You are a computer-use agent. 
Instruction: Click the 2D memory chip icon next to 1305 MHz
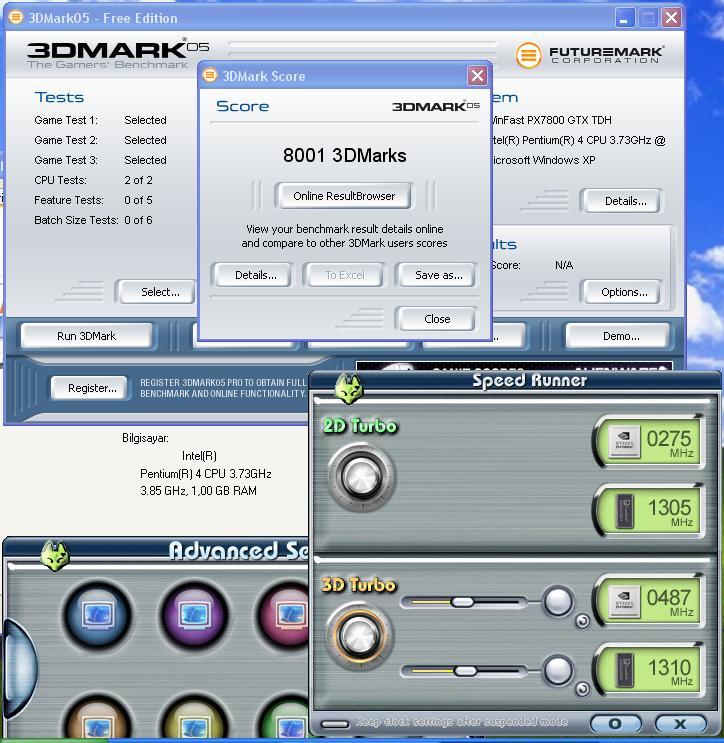[x=624, y=511]
